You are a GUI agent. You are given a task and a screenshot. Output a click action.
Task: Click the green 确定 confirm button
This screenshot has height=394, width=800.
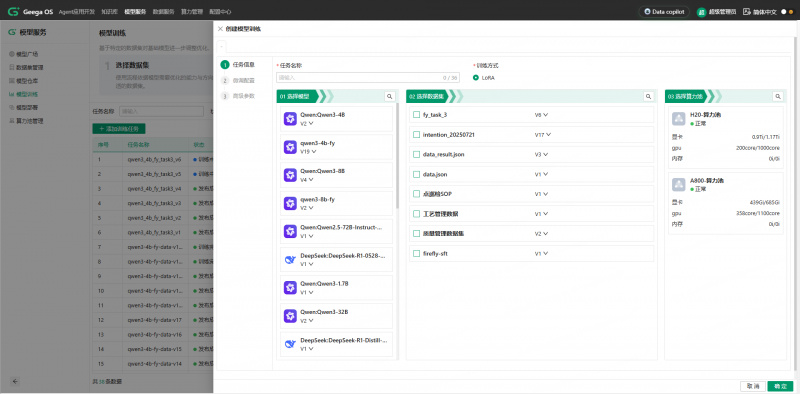780,386
